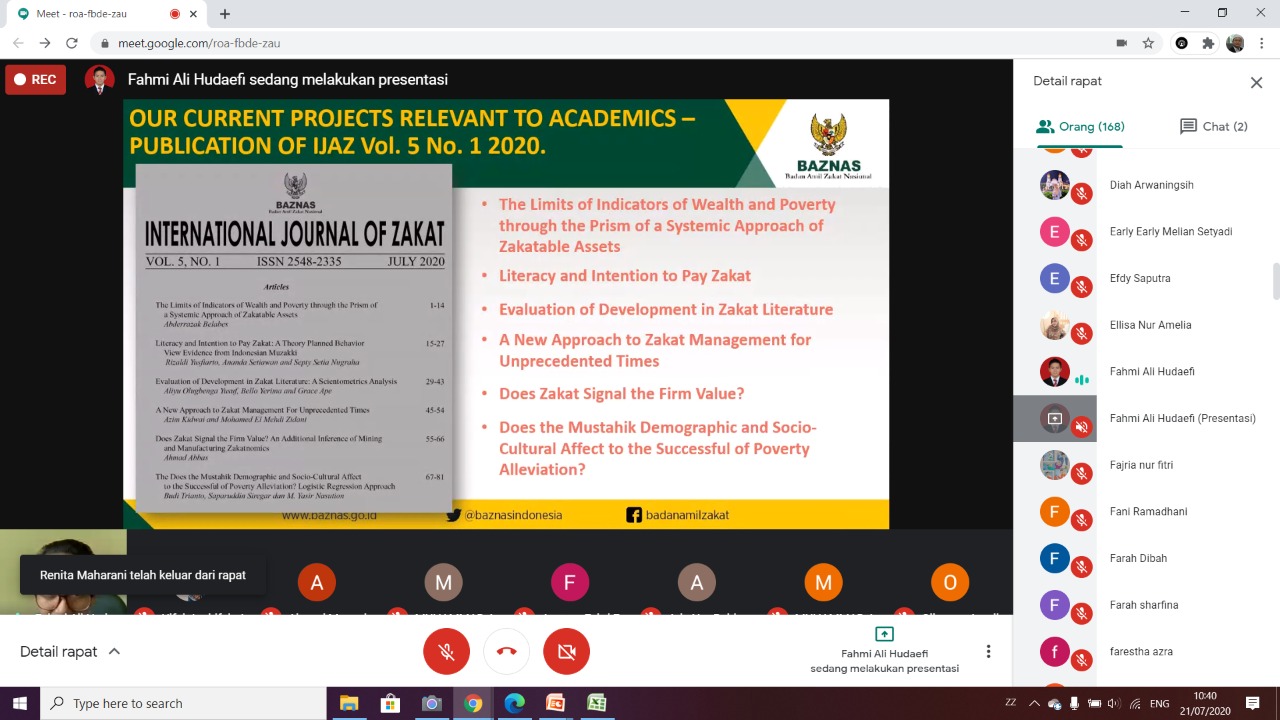The width and height of the screenshot is (1280, 720).
Task: Click Fahmi Ali Hudaefi presenting button
Action: [x=884, y=650]
